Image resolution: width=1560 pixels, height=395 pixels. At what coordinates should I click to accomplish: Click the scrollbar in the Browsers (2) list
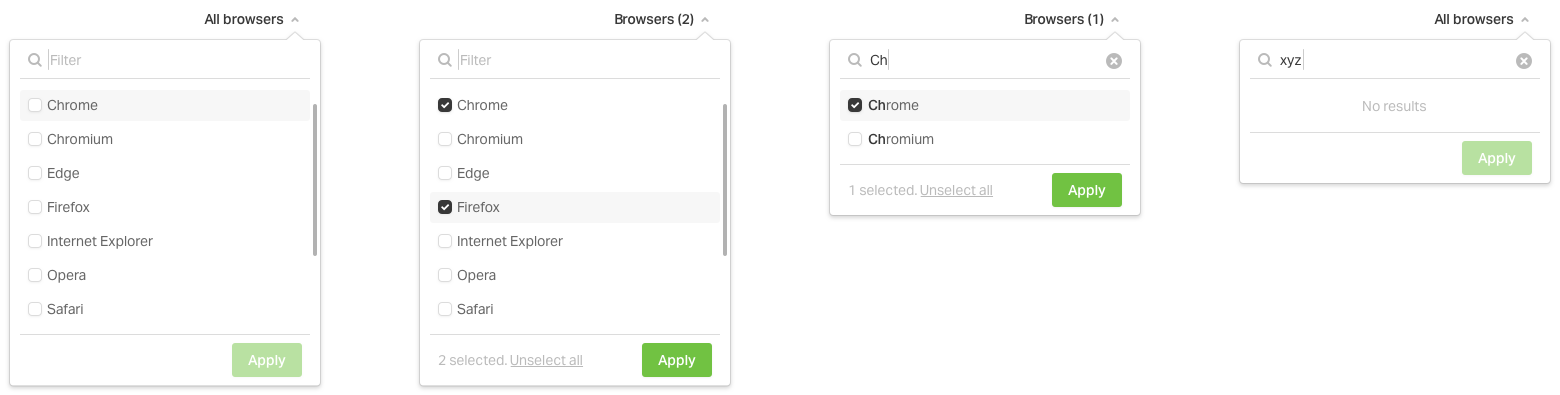coord(725,180)
